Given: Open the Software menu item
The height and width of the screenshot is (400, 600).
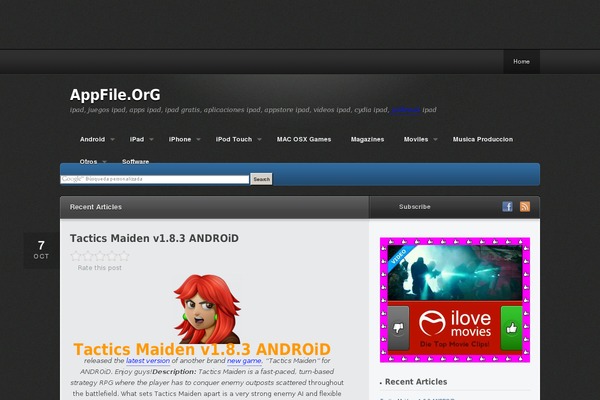Looking at the screenshot, I should pyautogui.click(x=135, y=162).
